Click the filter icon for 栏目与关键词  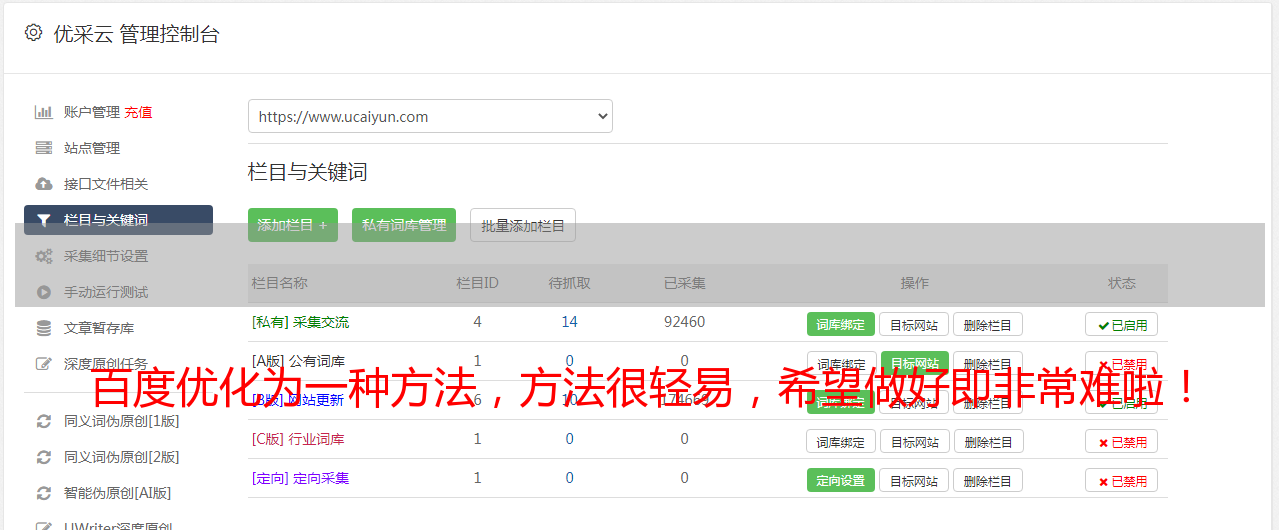coord(44,220)
